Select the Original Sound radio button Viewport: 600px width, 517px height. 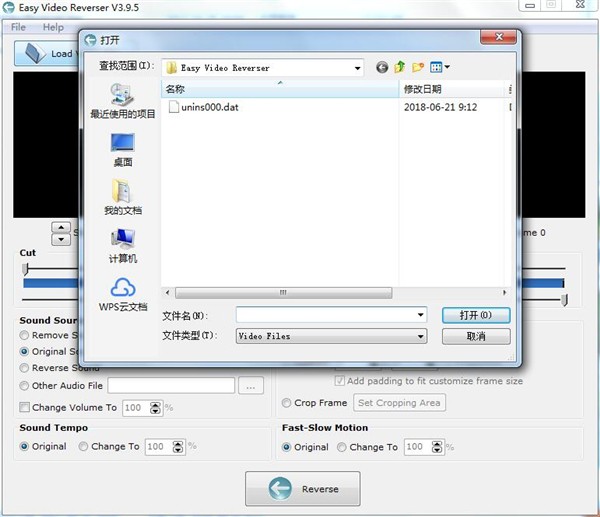24,351
